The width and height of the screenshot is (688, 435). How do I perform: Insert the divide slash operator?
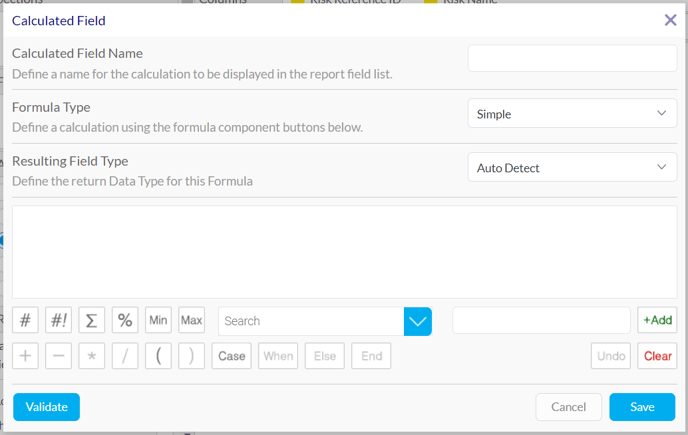[x=125, y=356]
